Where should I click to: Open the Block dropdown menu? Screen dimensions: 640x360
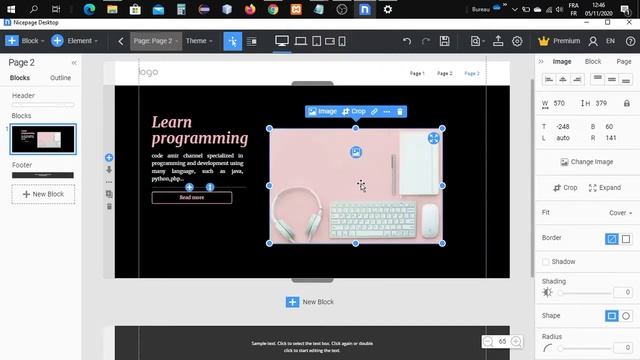click(33, 41)
